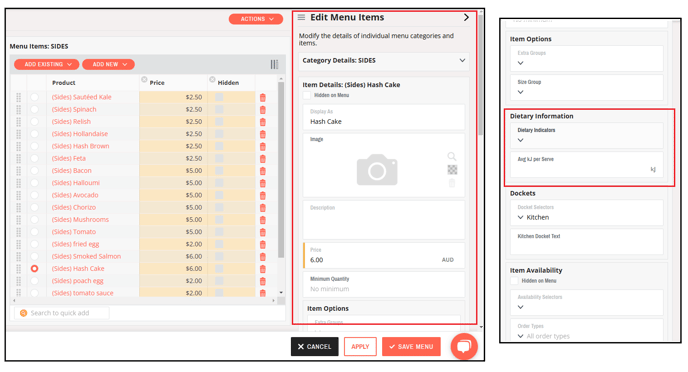Remove Halloumi using its trash icon
688x372 pixels.
point(262,183)
